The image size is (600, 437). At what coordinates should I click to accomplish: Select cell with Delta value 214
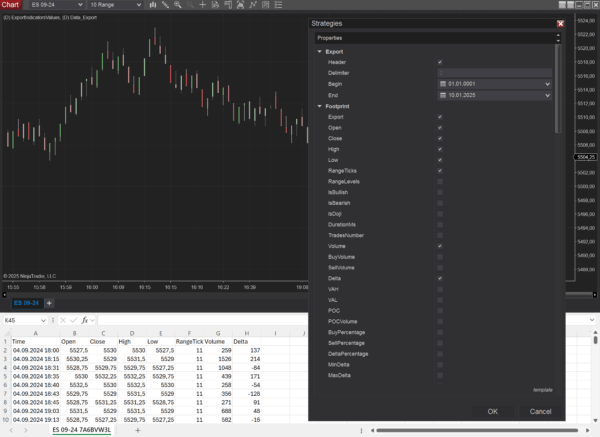(x=247, y=359)
